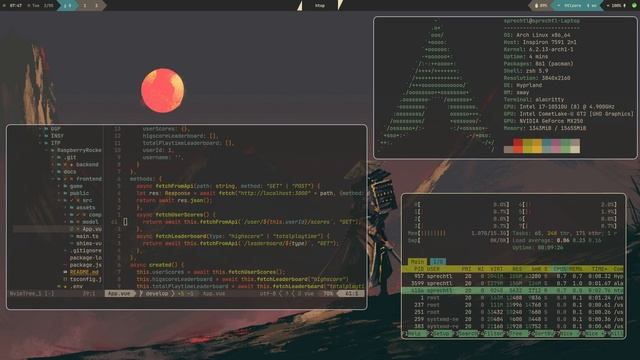The width and height of the screenshot is (640, 360).
Task: Click the green power icon in top bar
Action: click(x=635, y=6)
